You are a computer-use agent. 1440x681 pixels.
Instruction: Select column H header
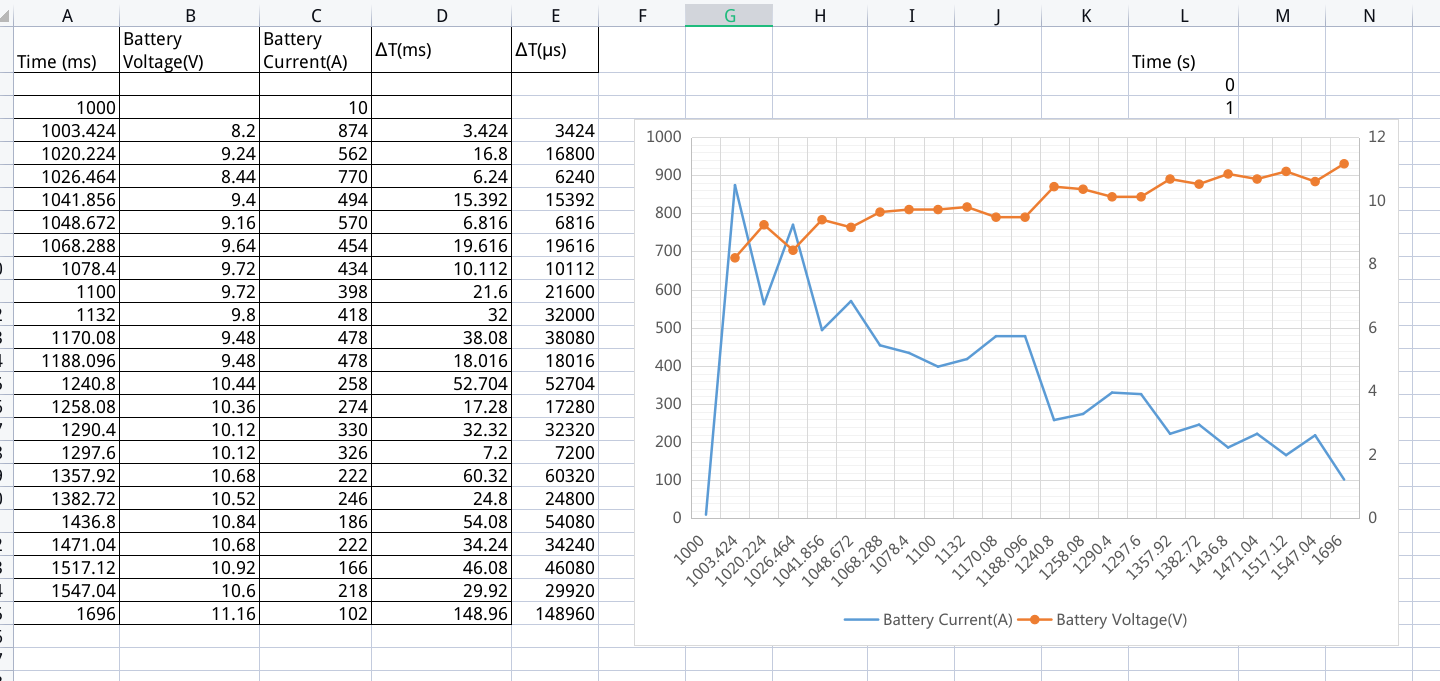pos(820,15)
